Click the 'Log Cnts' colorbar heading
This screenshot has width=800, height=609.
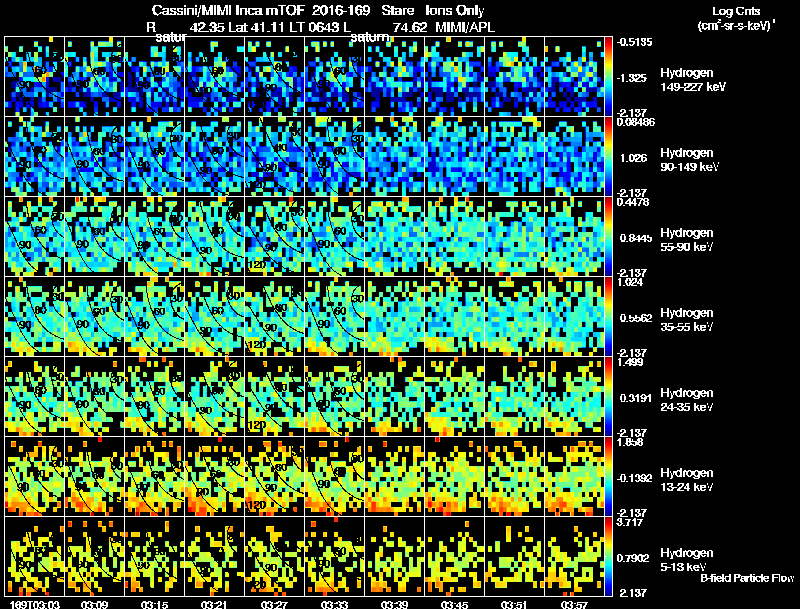tap(736, 11)
